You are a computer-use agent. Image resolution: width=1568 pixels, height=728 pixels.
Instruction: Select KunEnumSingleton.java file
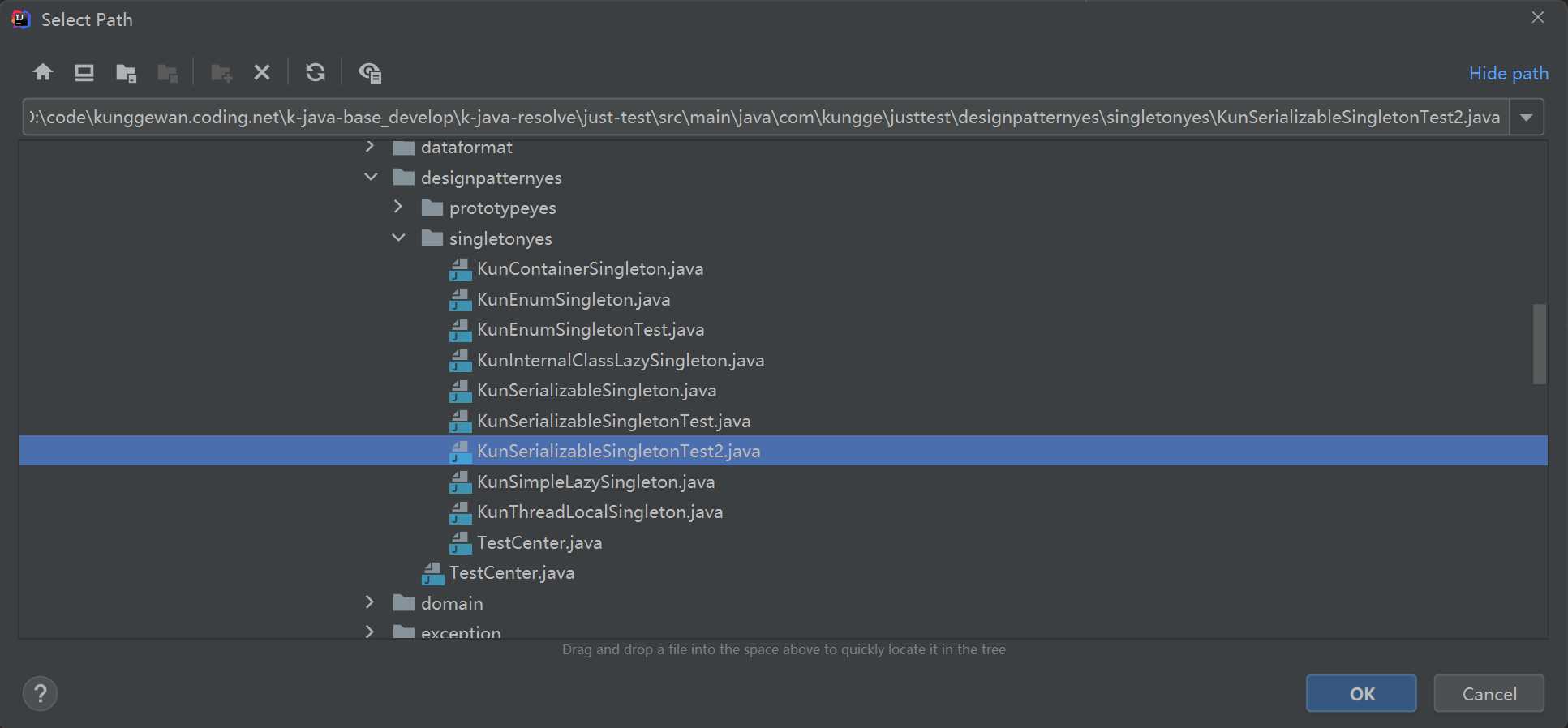point(574,299)
